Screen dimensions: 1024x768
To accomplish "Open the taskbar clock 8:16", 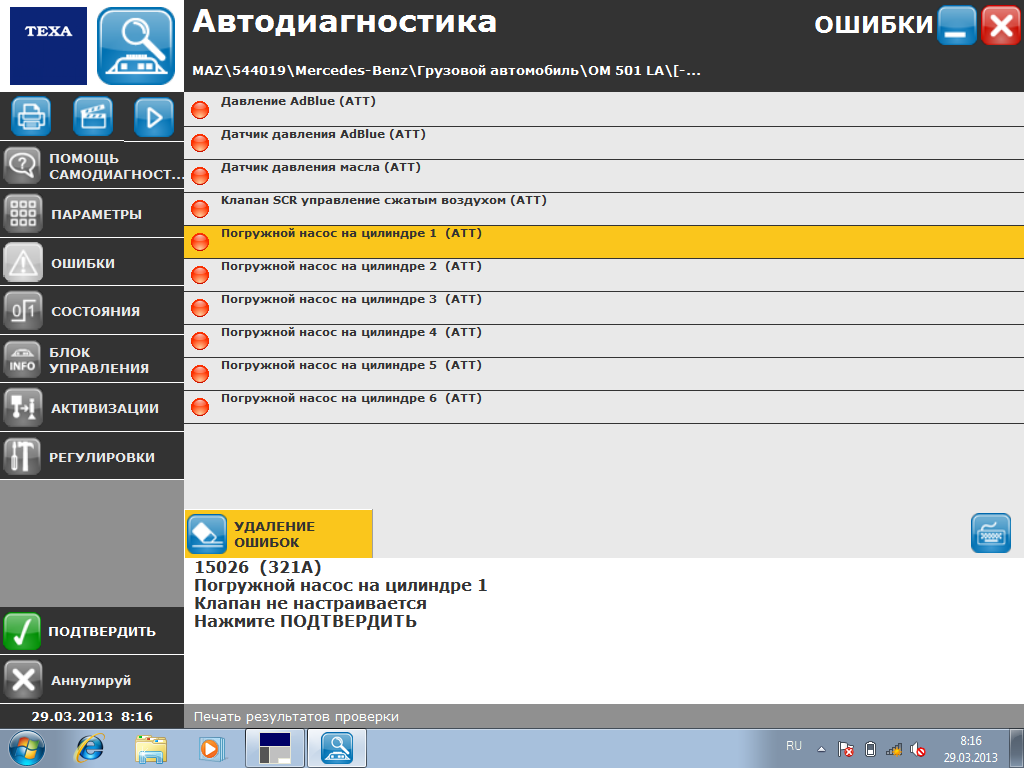I will tap(970, 749).
